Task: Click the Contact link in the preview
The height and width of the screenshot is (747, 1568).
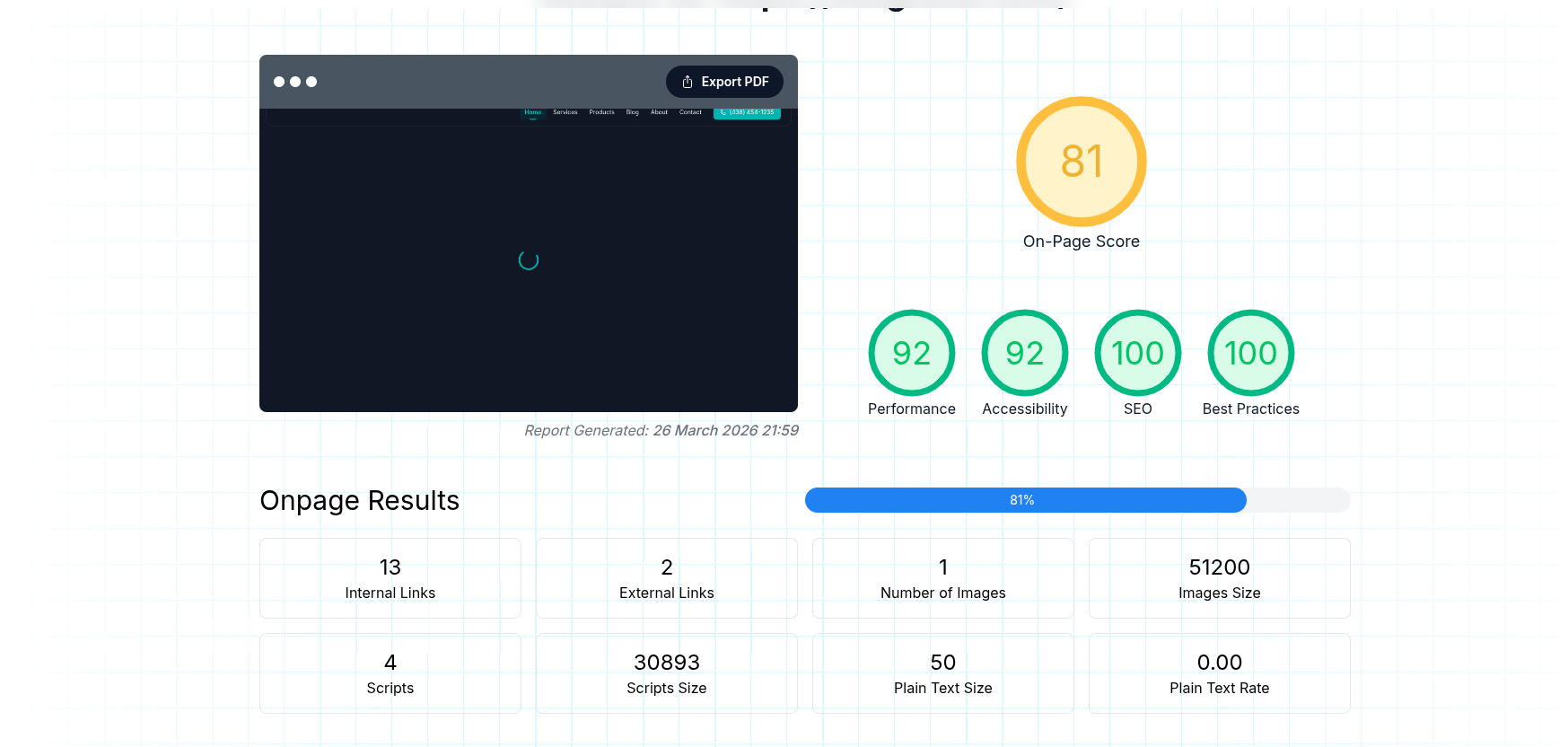Action: tap(690, 113)
